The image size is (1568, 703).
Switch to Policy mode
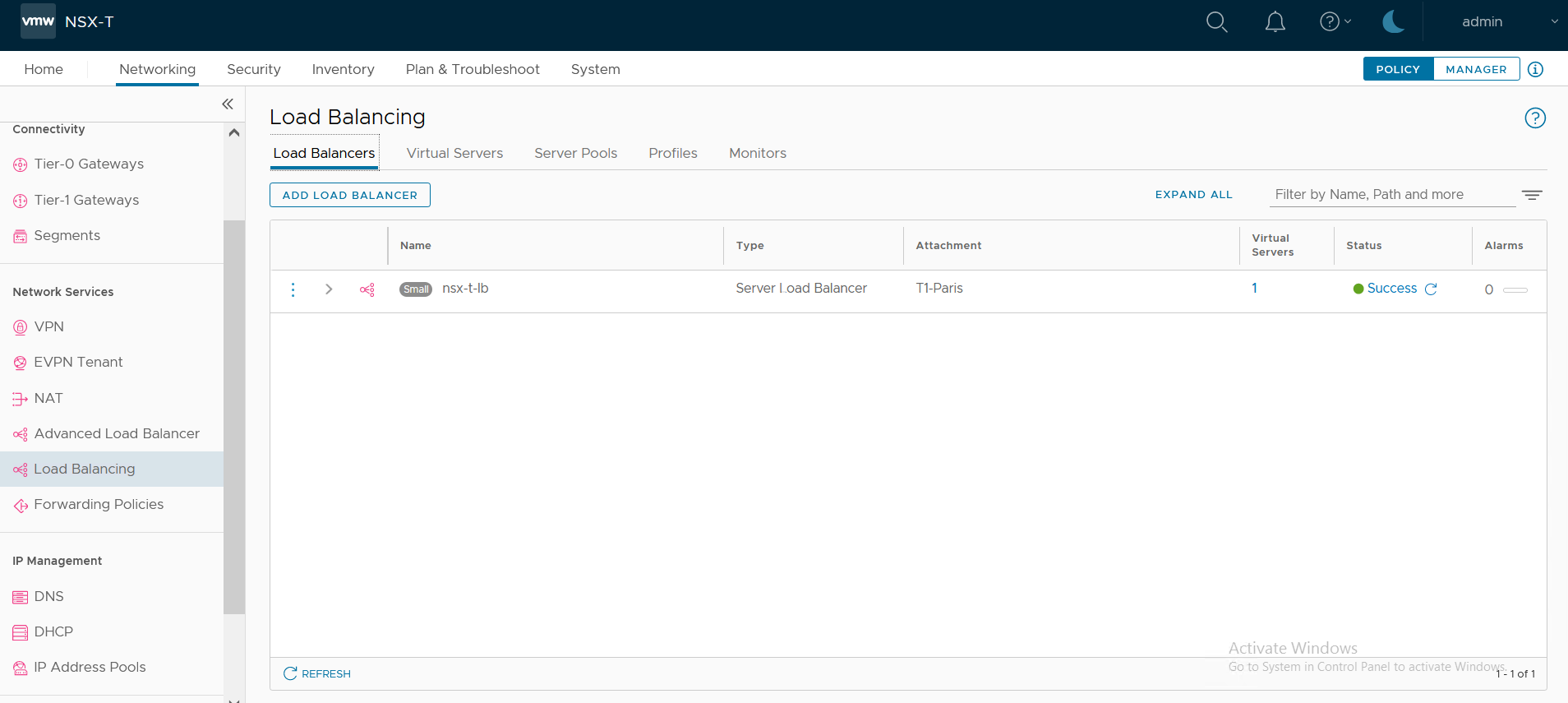pyautogui.click(x=1398, y=69)
